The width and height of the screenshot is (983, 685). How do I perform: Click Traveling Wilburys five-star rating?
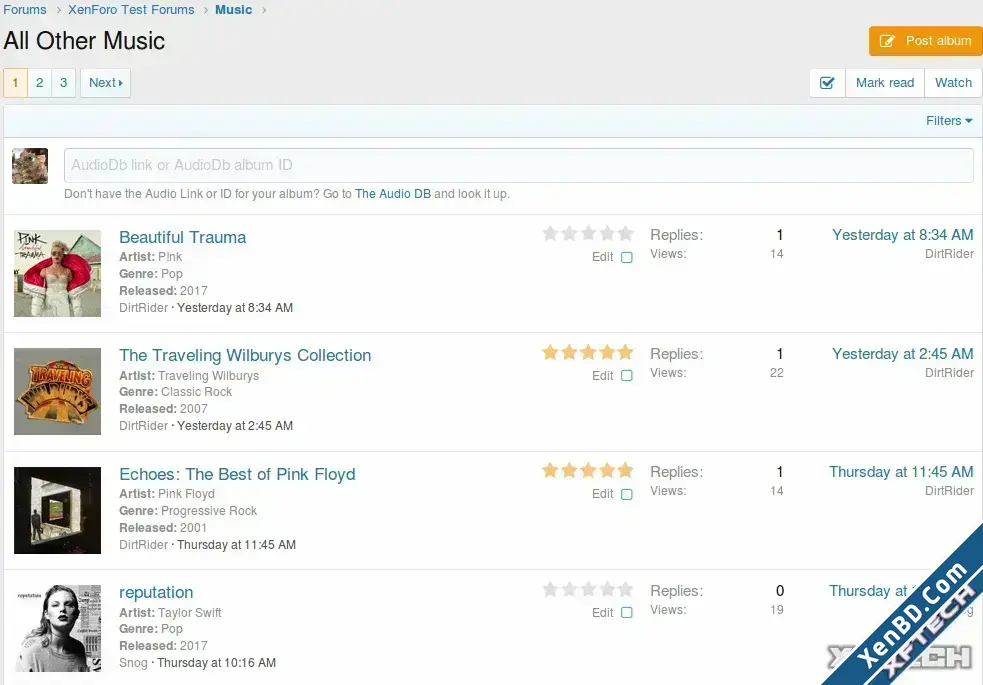pyautogui.click(x=587, y=352)
